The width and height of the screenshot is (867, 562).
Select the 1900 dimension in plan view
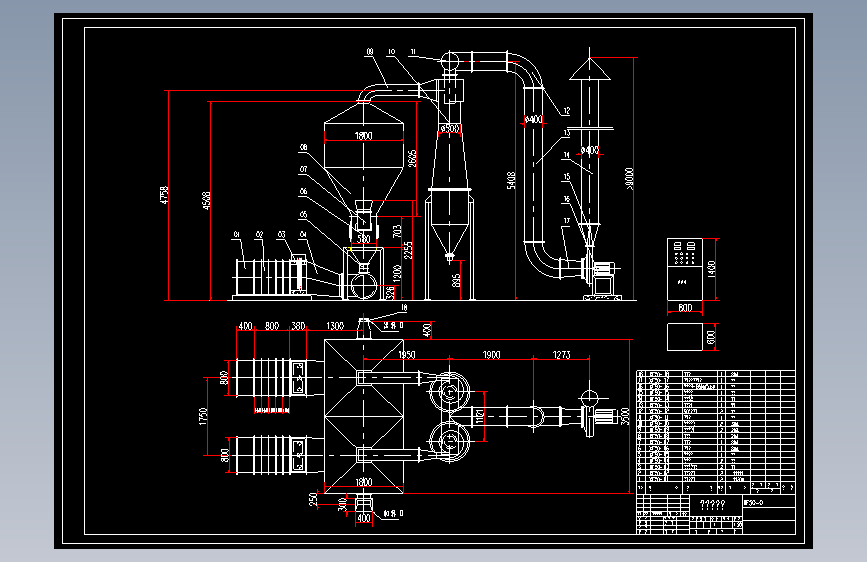(x=491, y=355)
